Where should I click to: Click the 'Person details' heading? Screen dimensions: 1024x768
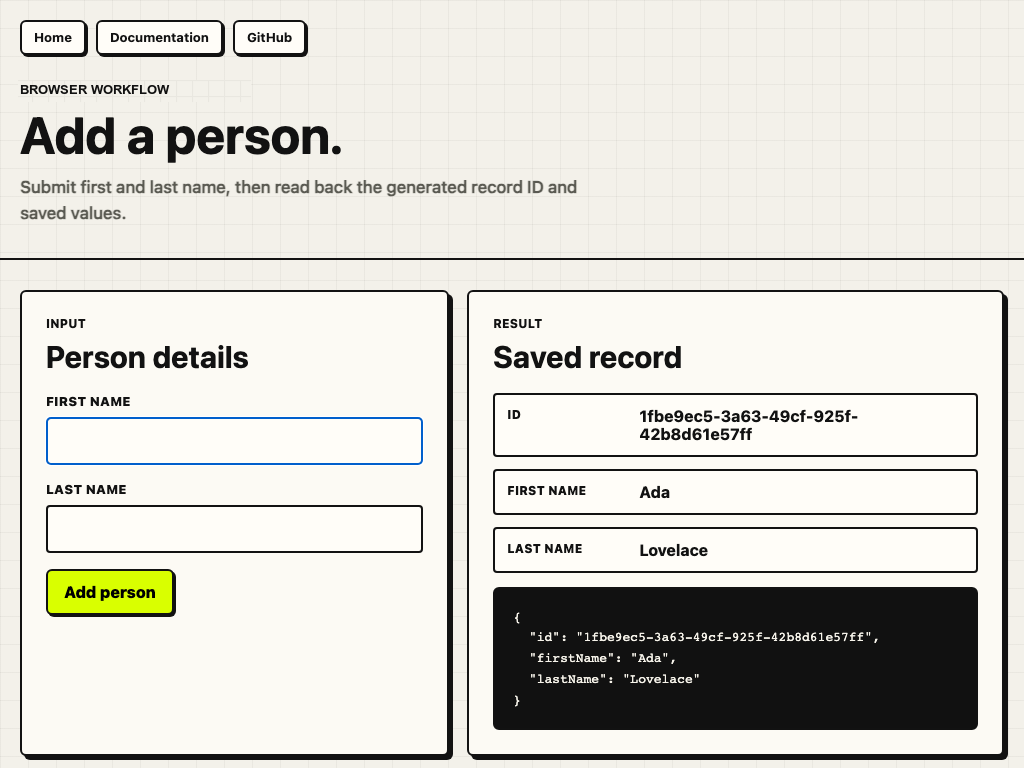[147, 358]
